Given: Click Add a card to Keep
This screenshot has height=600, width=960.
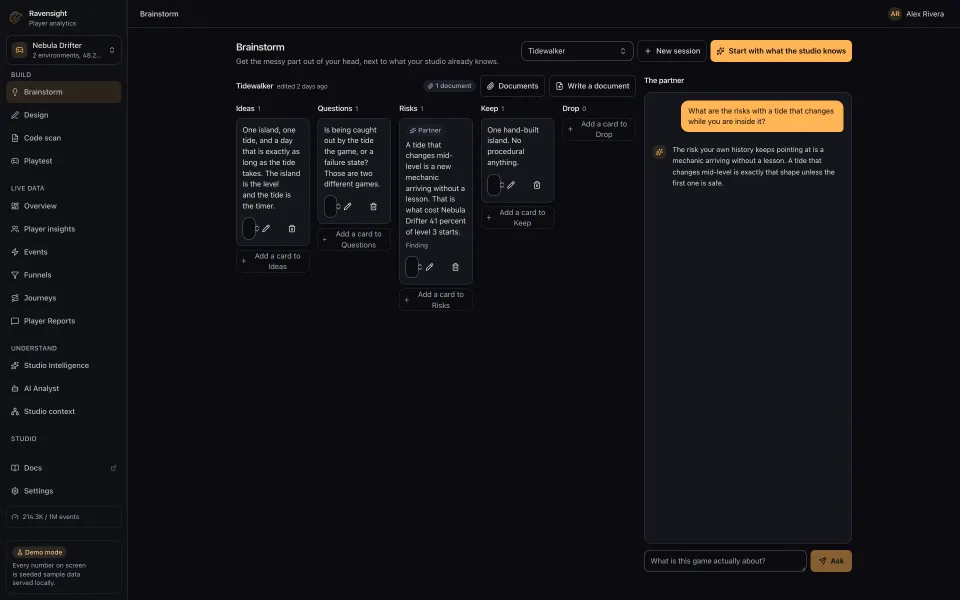Looking at the screenshot, I should 517,218.
